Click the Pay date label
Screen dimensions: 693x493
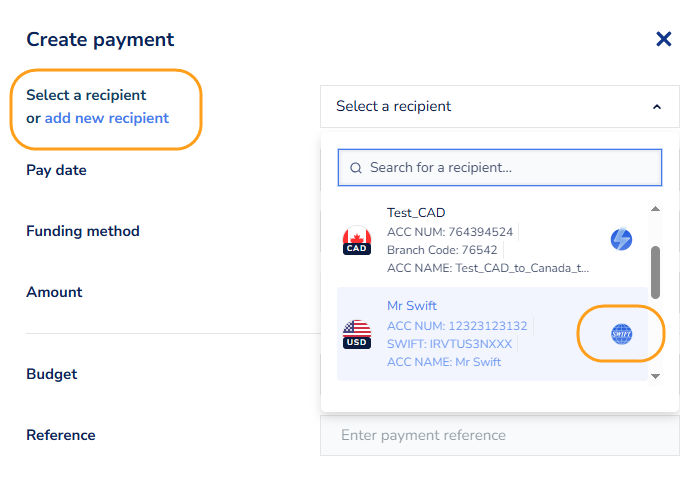[x=56, y=170]
